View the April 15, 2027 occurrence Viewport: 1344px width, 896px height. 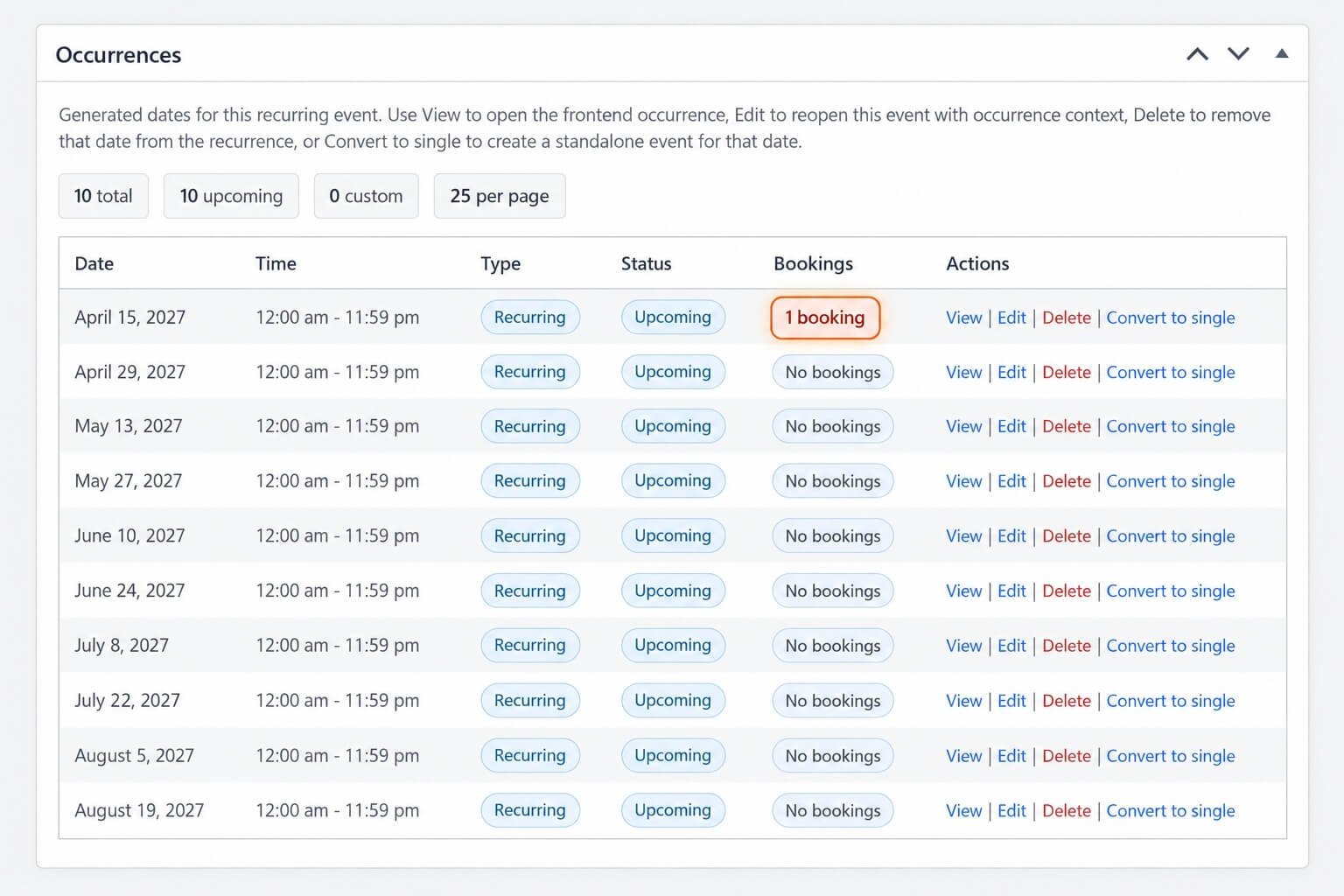963,318
